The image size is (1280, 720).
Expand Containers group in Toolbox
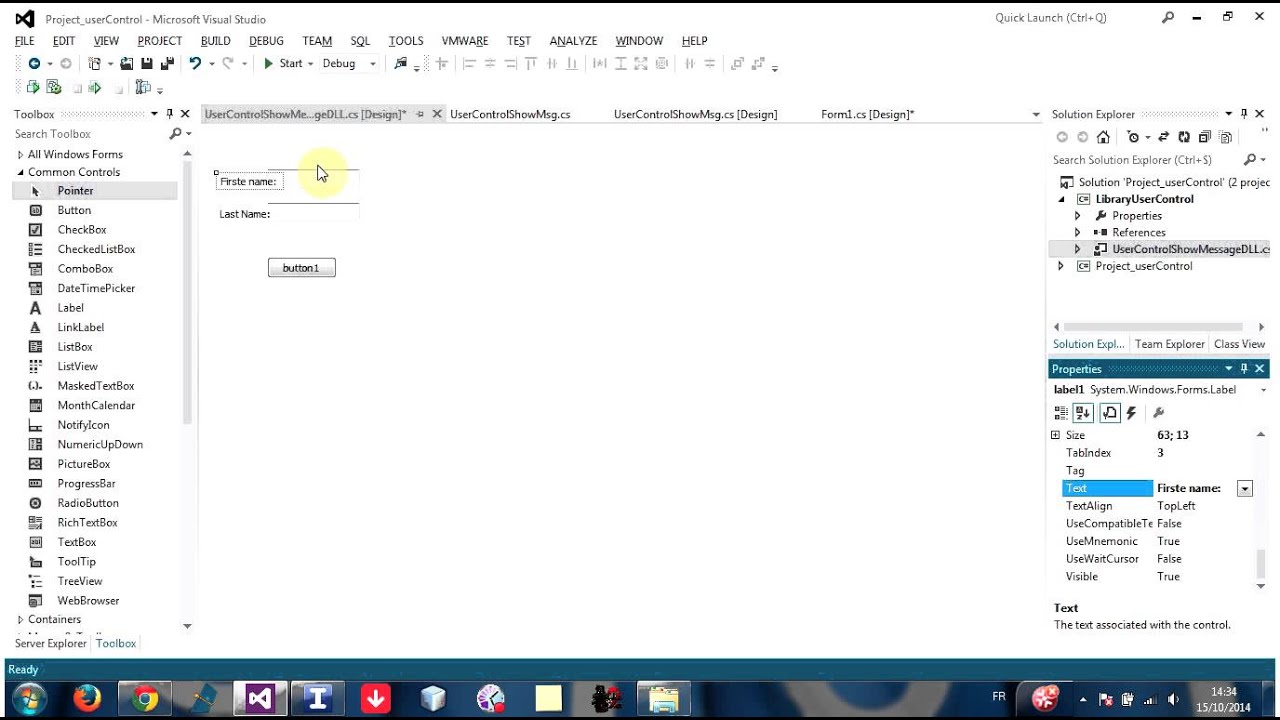click(x=20, y=620)
